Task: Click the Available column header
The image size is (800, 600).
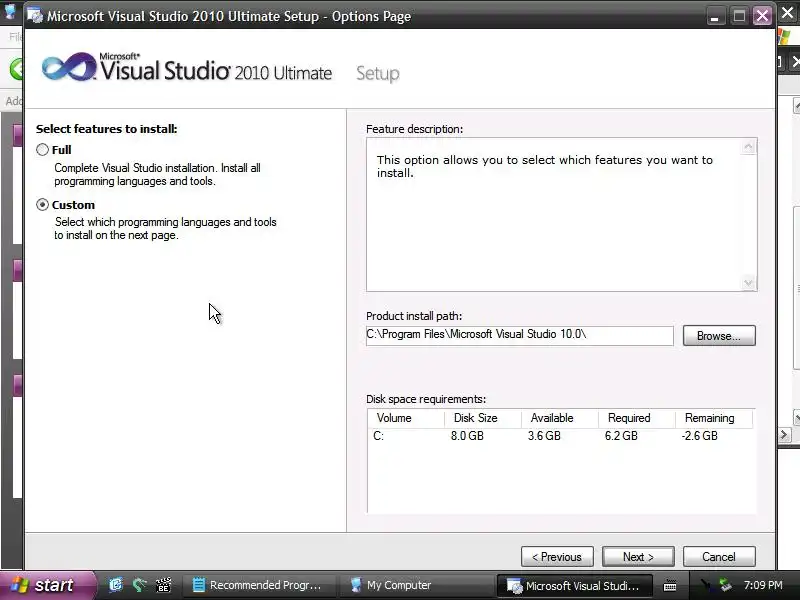Action: [560, 418]
